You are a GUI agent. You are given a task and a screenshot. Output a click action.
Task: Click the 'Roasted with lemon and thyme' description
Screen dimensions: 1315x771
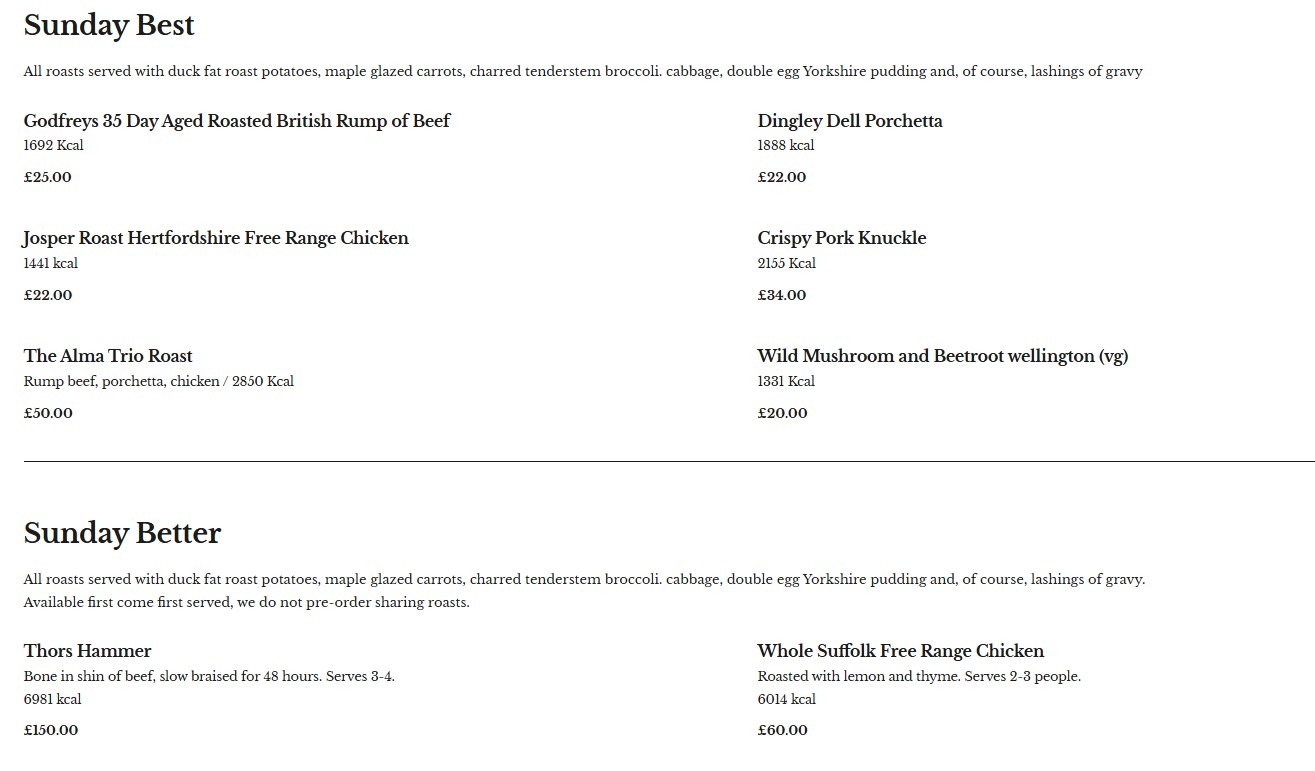[x=919, y=676]
